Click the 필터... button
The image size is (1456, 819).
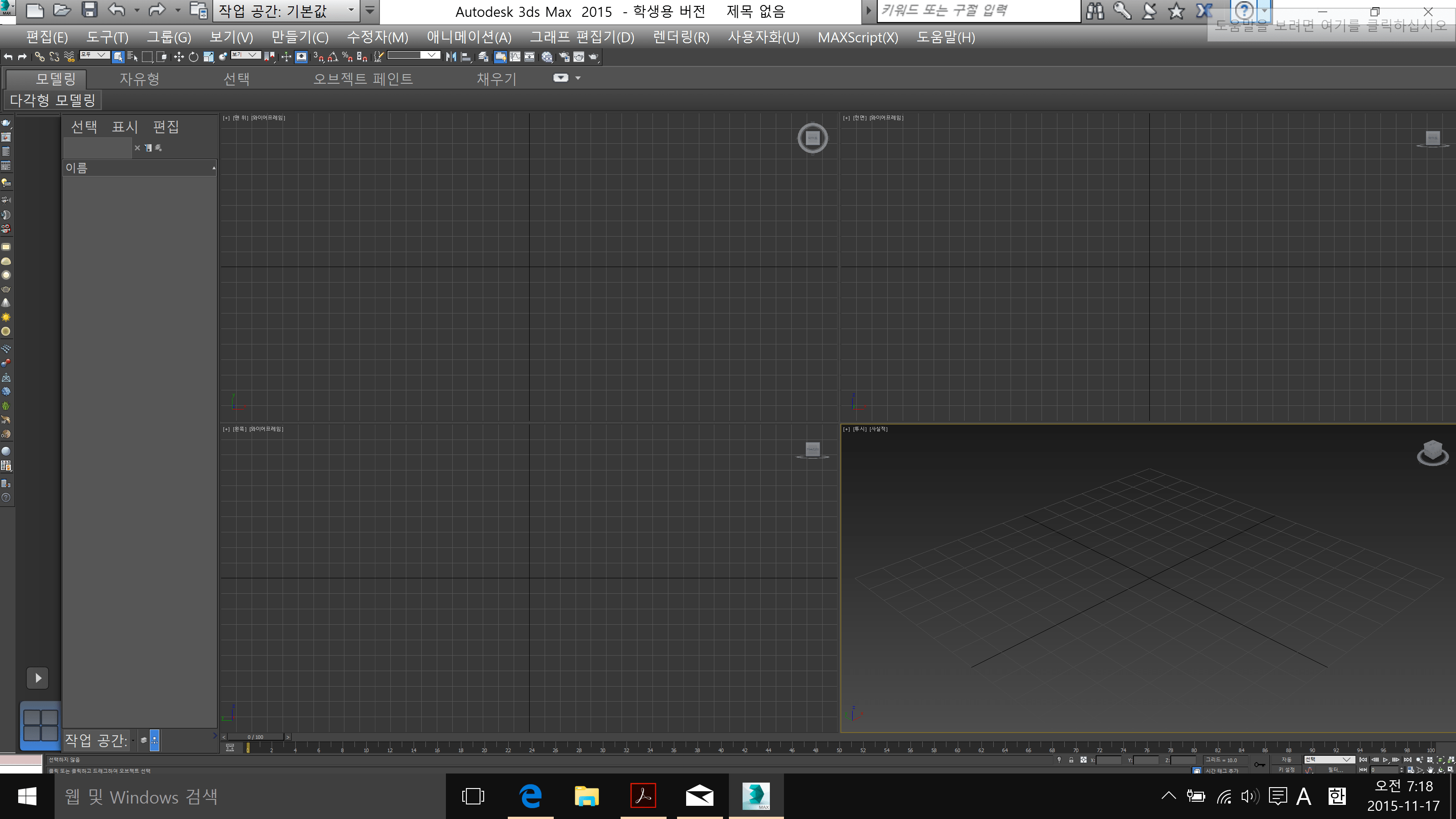coord(1336,770)
